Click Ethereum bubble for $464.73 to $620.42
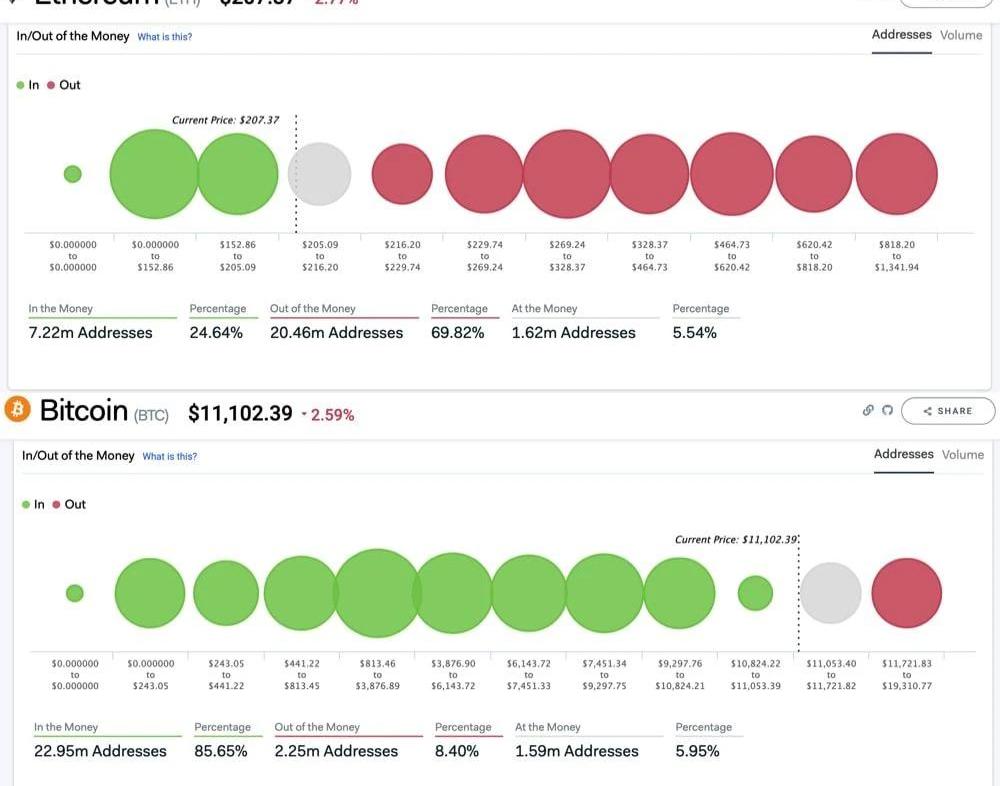Viewport: 1000px width, 786px height. (x=732, y=174)
